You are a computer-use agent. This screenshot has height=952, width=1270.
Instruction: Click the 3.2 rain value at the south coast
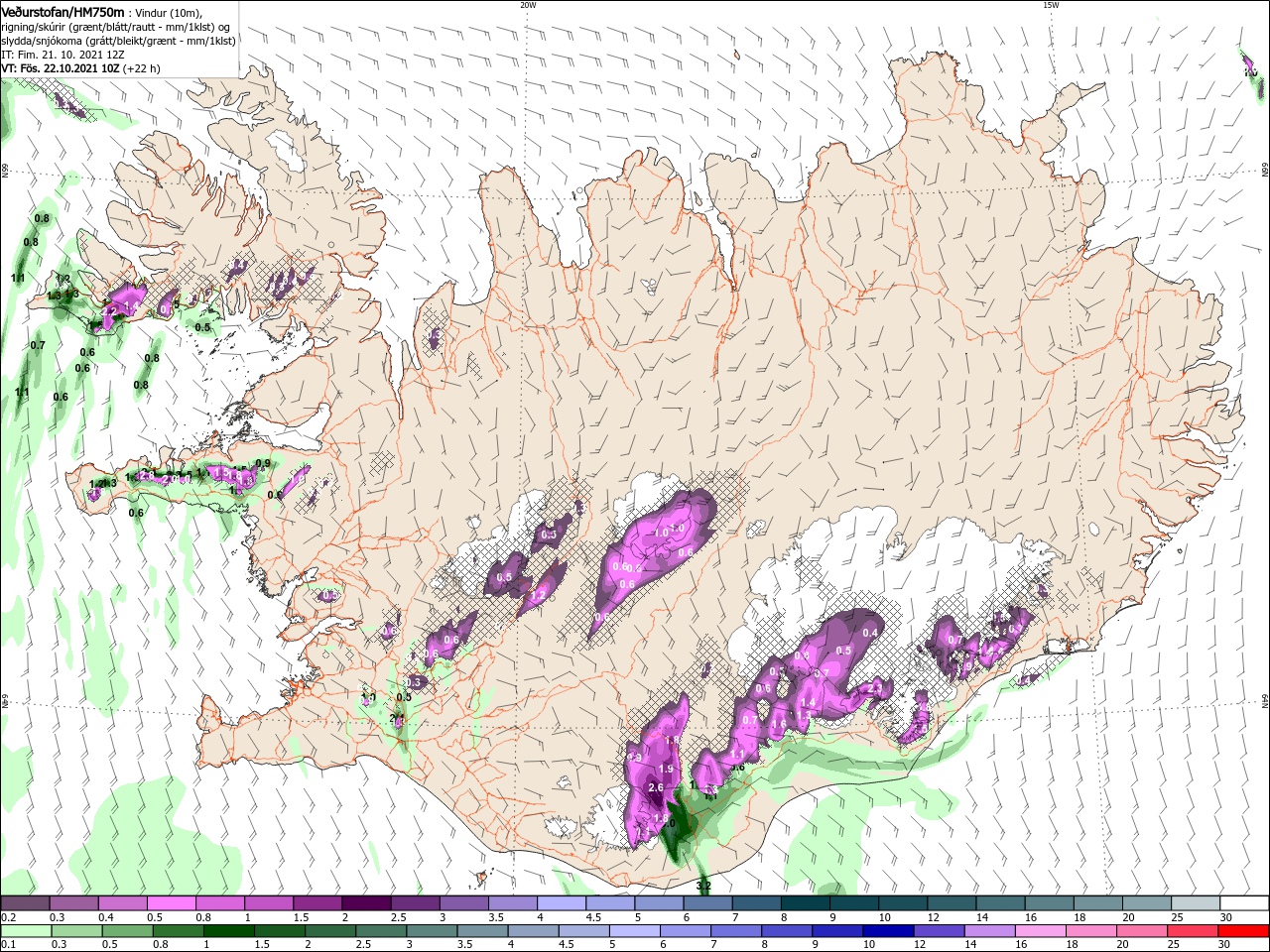(704, 885)
